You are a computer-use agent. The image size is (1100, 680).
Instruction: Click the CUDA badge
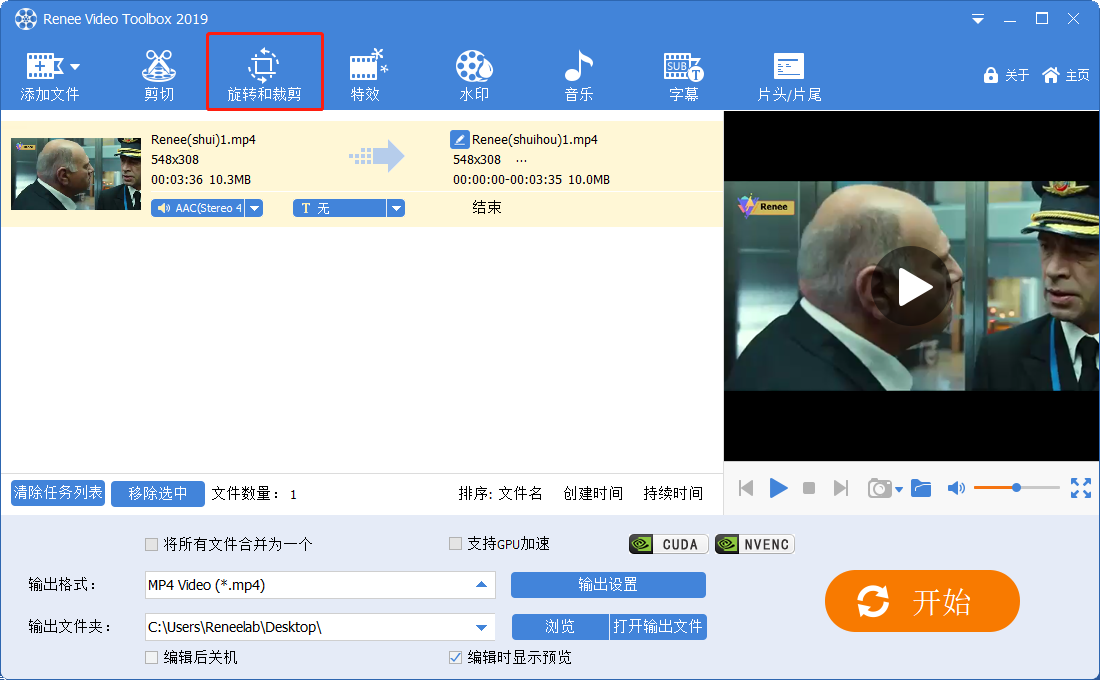click(x=669, y=545)
